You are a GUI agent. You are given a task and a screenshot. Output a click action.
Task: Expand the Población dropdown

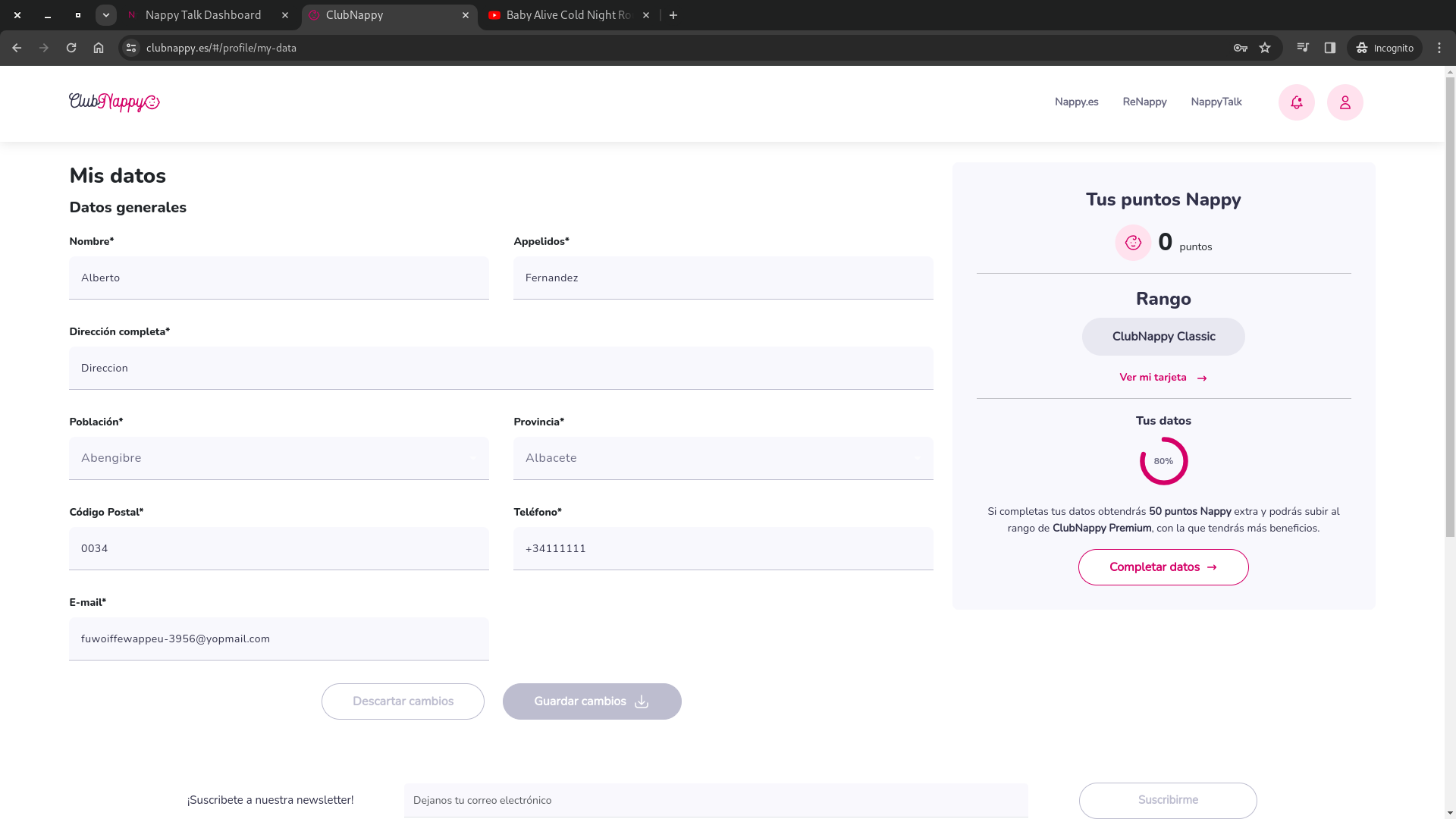[279, 458]
